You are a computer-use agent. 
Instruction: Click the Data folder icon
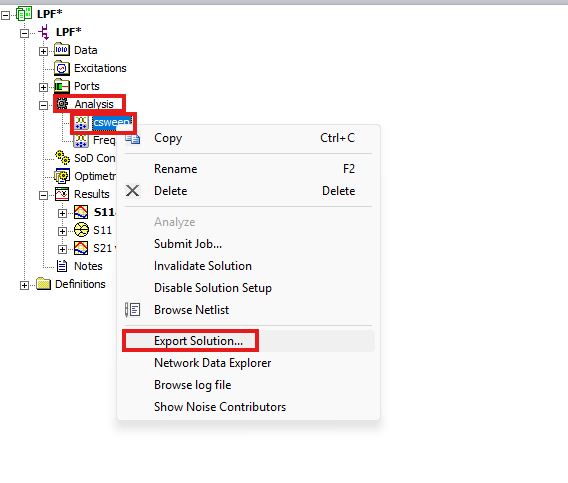[x=62, y=50]
